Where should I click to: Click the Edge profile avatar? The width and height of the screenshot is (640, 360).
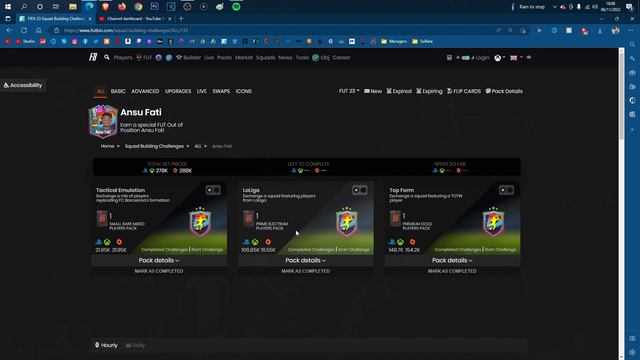pyautogui.click(x=616, y=30)
